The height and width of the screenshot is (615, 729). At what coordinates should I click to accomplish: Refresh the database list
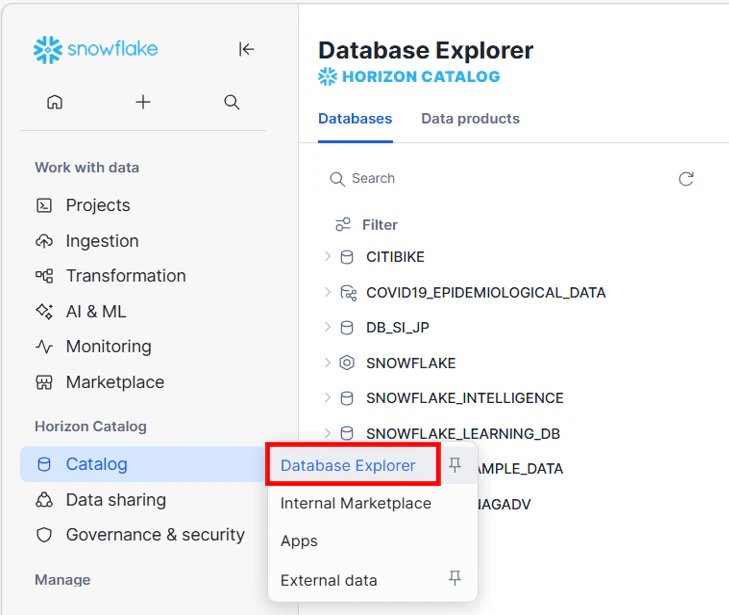pyautogui.click(x=686, y=179)
